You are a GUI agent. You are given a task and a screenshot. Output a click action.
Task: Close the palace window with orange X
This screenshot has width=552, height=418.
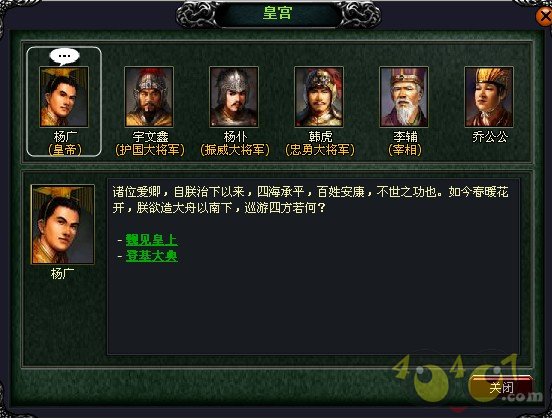click(544, 16)
